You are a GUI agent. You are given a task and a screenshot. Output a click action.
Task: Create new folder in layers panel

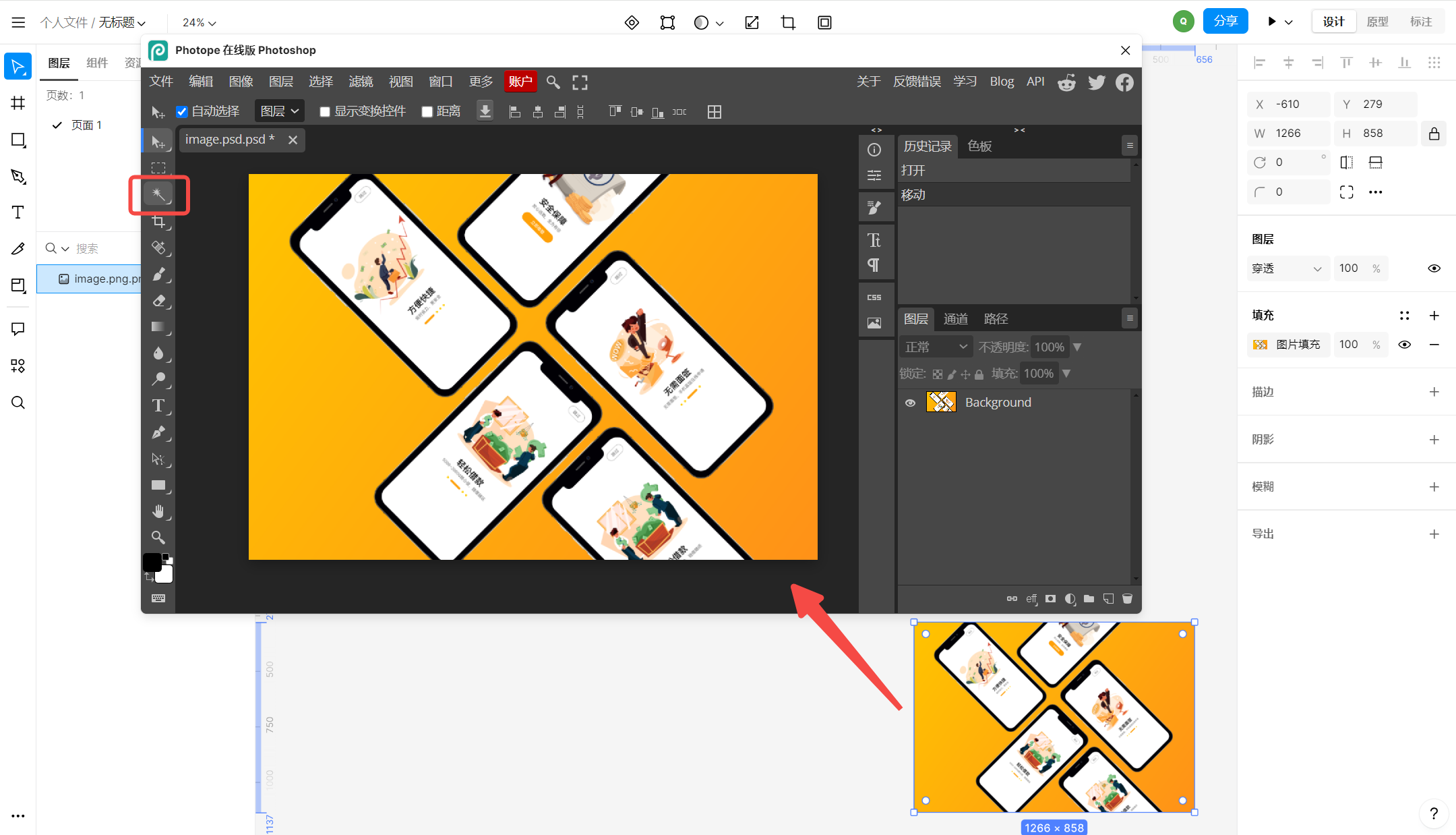tap(1089, 599)
